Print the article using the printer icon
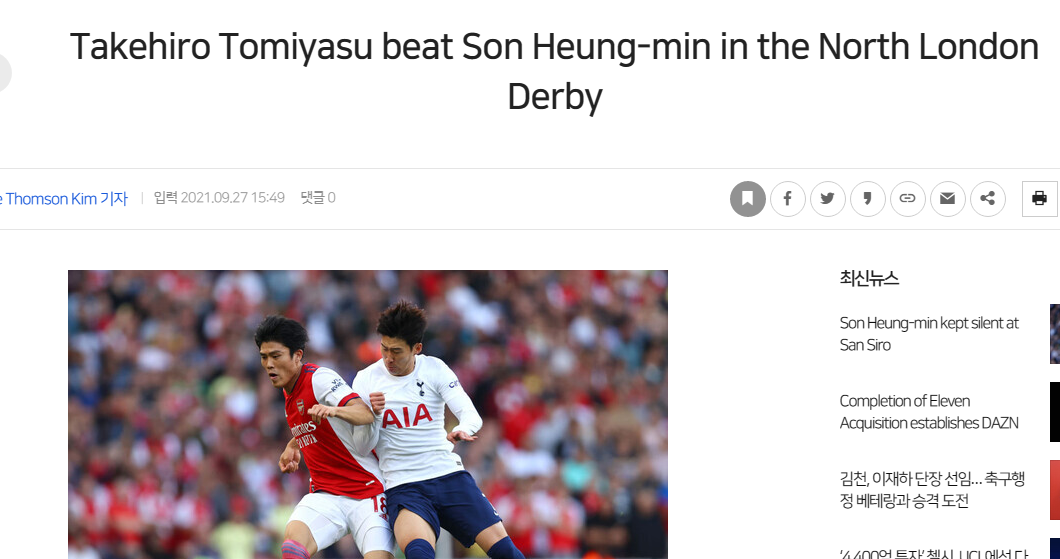This screenshot has height=559, width=1060. point(1040,199)
